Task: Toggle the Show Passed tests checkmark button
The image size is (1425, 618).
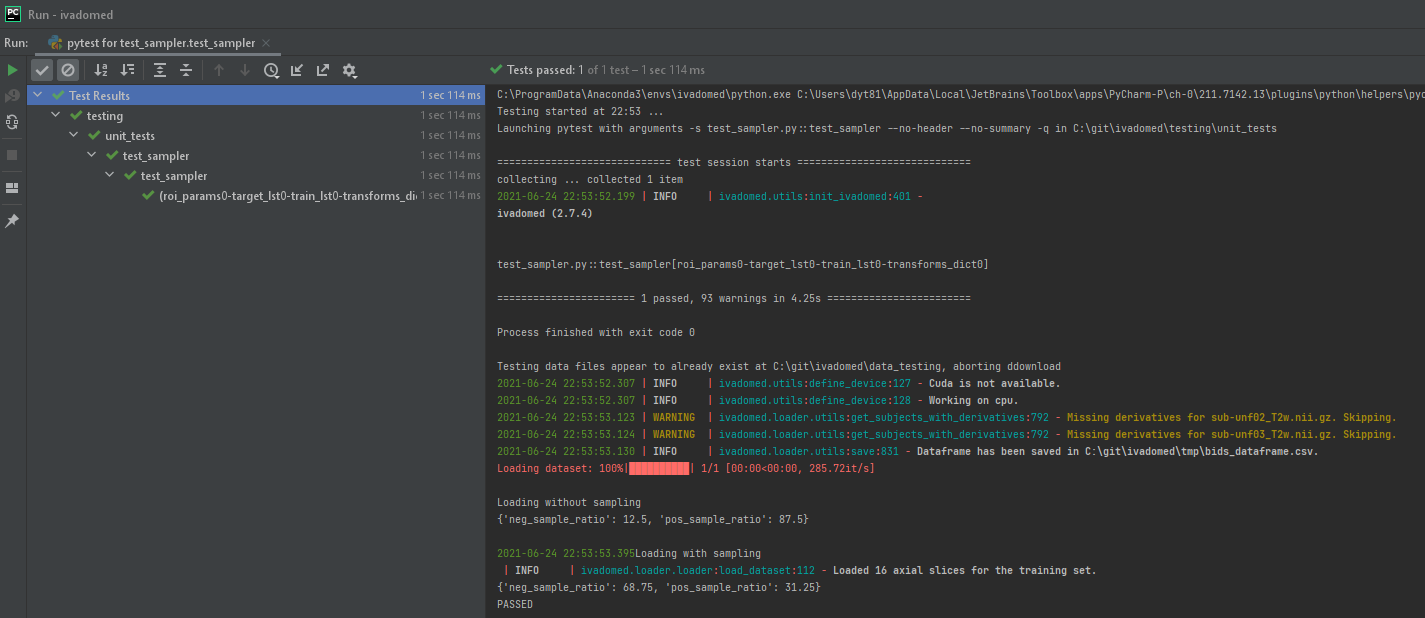Action: 42,70
